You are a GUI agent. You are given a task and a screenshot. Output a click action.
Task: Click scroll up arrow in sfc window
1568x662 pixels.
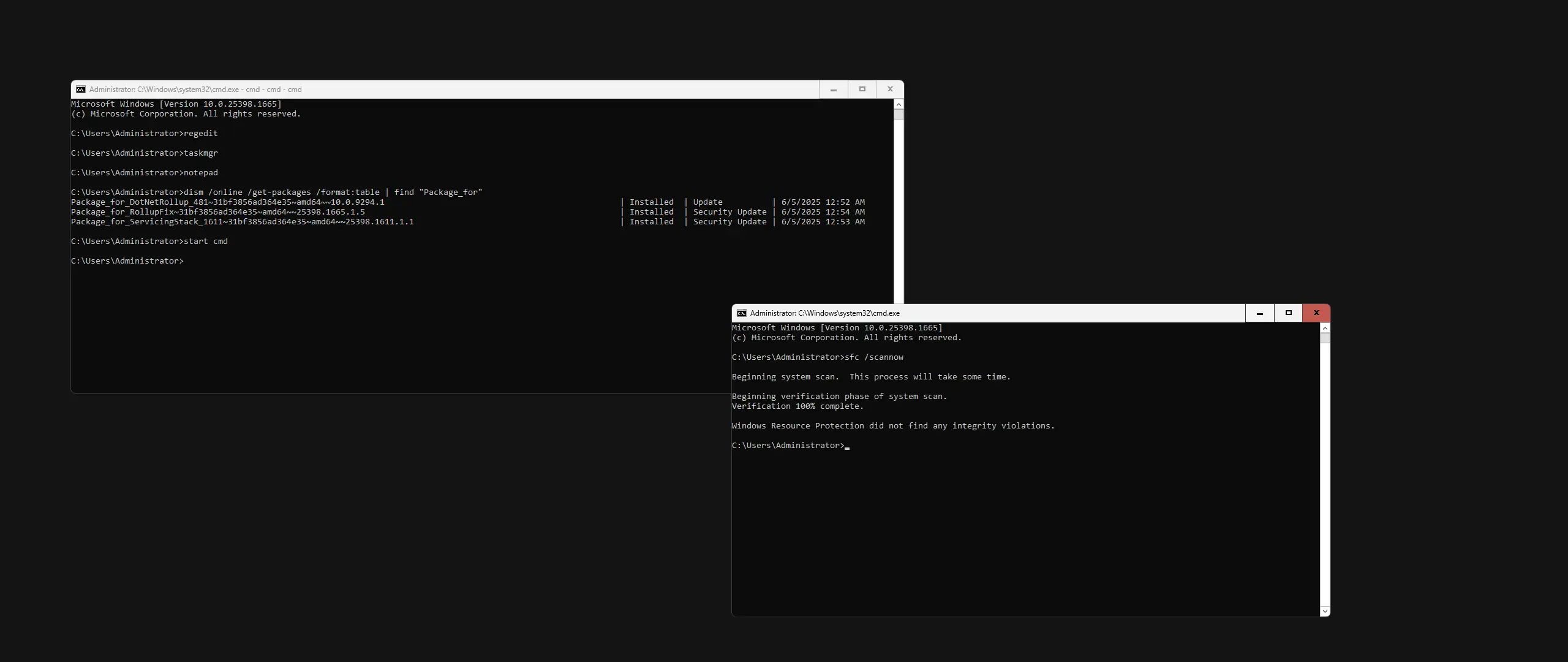pos(1325,329)
